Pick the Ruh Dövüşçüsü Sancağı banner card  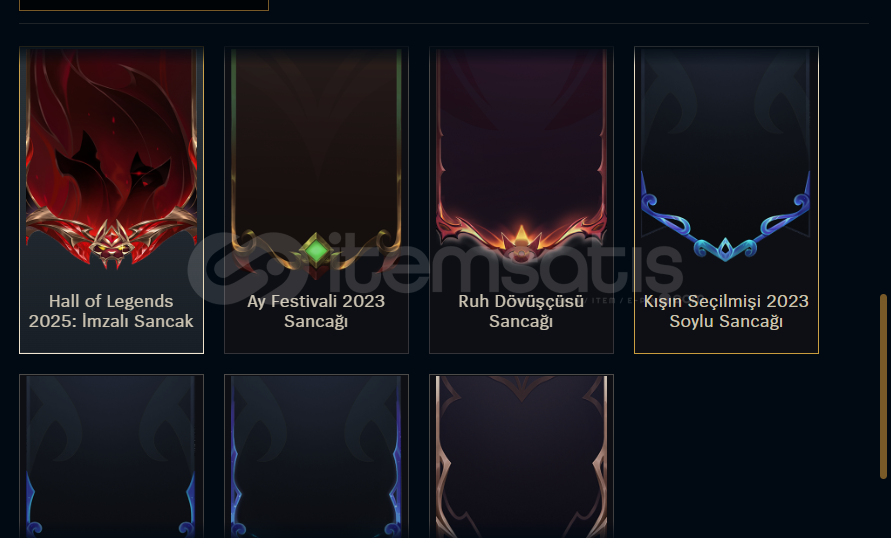pyautogui.click(x=521, y=200)
